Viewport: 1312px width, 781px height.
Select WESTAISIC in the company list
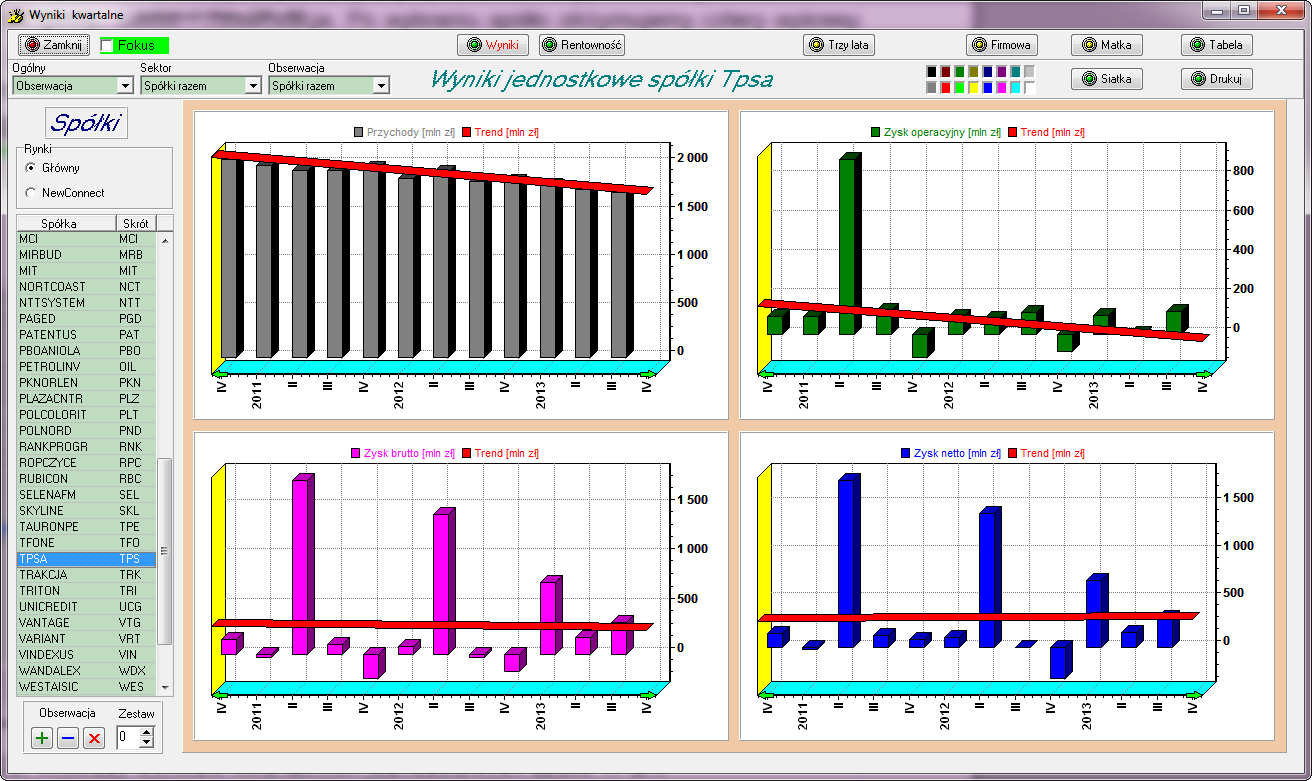[86, 687]
